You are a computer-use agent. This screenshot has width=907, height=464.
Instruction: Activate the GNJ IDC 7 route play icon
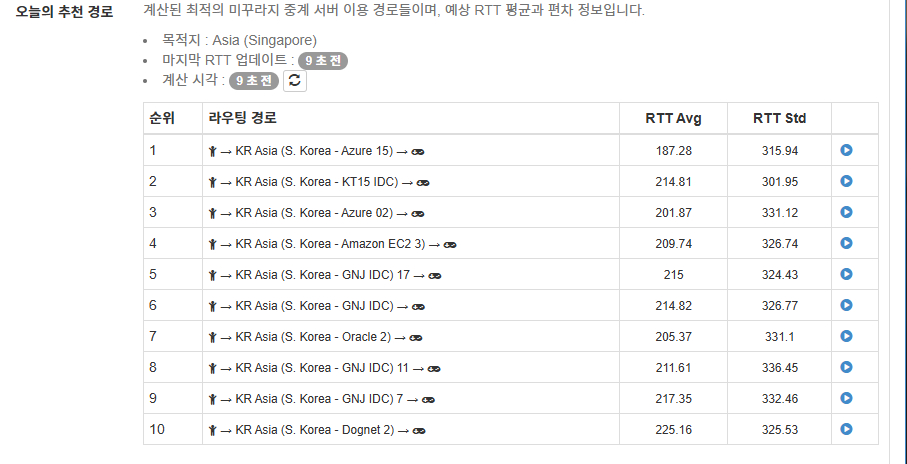[x=846, y=398]
